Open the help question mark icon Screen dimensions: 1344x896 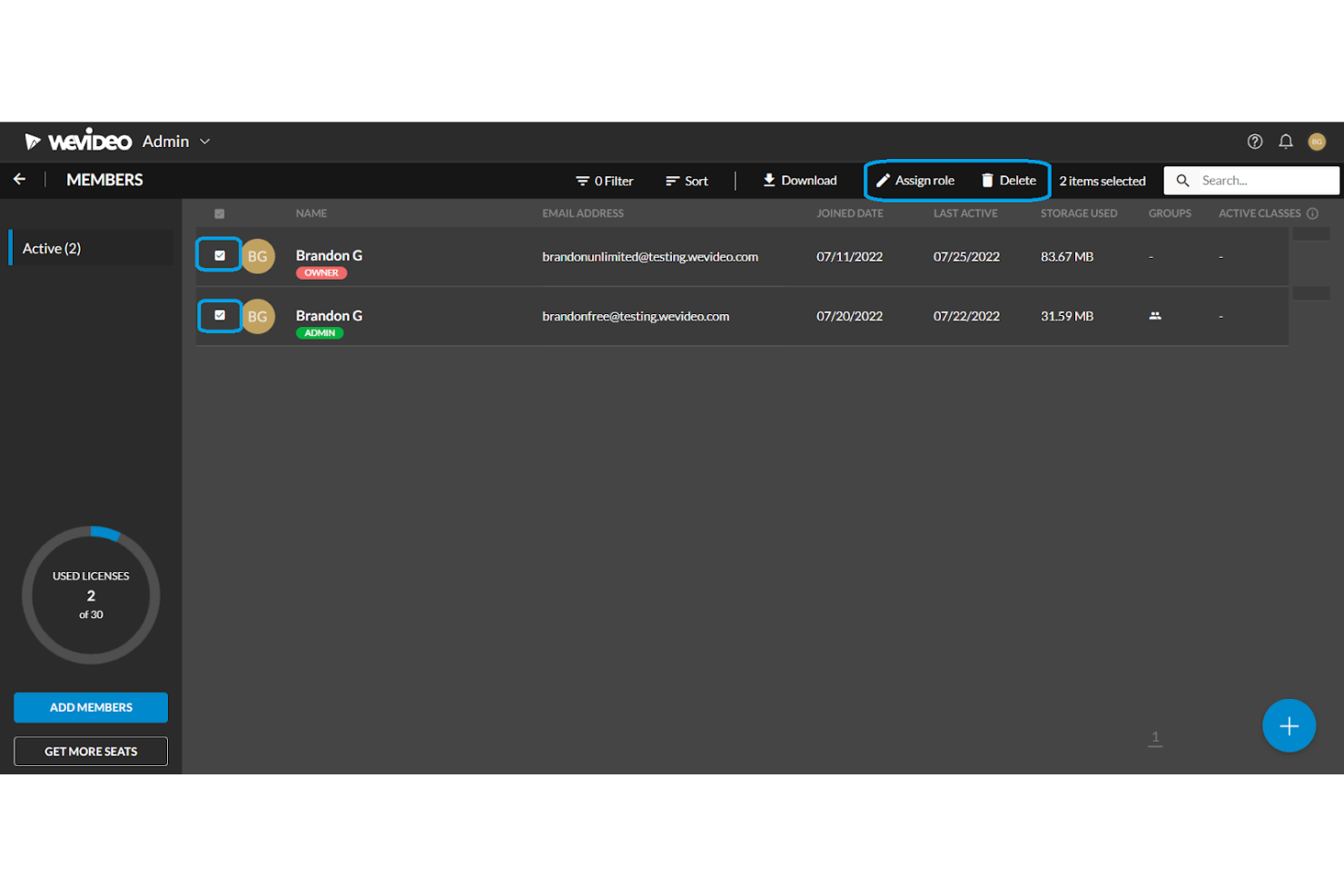point(1255,142)
